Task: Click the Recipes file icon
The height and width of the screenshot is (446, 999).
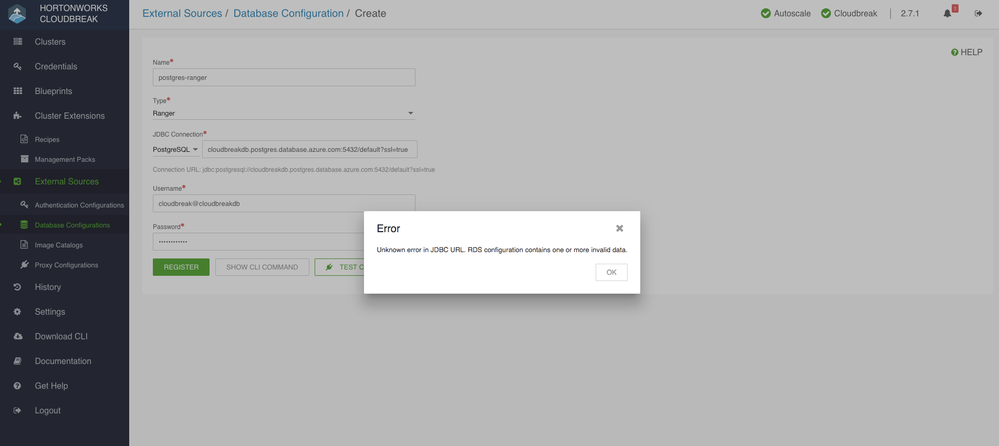Action: [24, 139]
